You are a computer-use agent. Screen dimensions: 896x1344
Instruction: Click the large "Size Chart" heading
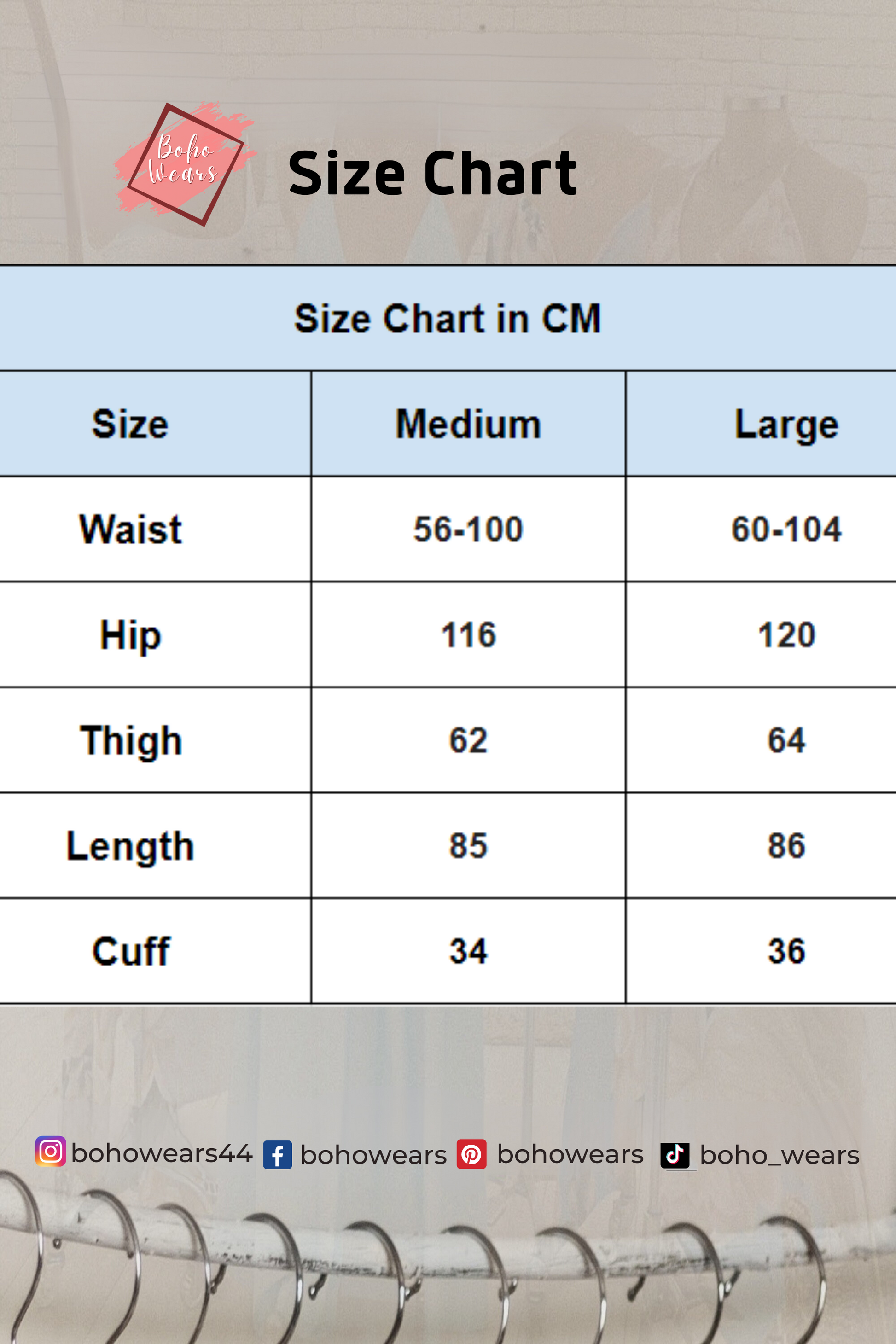(x=432, y=173)
